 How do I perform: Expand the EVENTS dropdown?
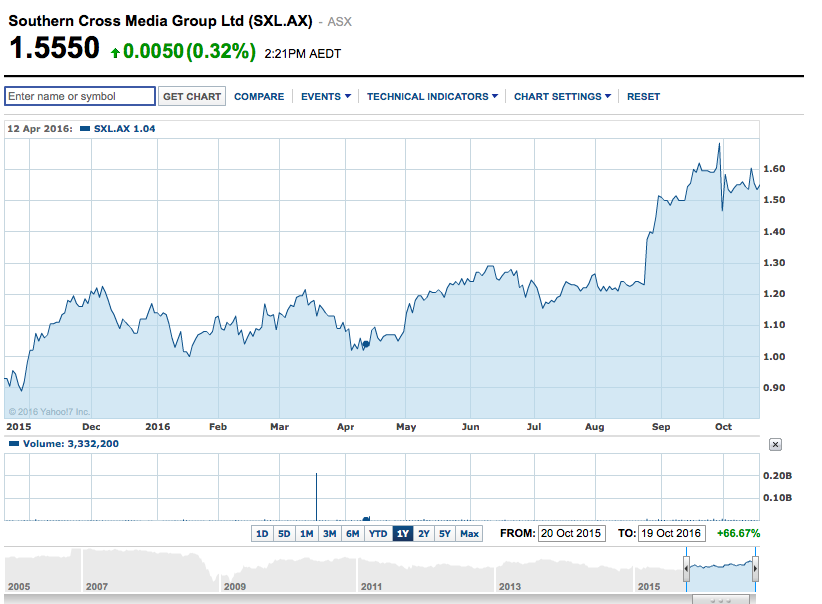coord(326,96)
